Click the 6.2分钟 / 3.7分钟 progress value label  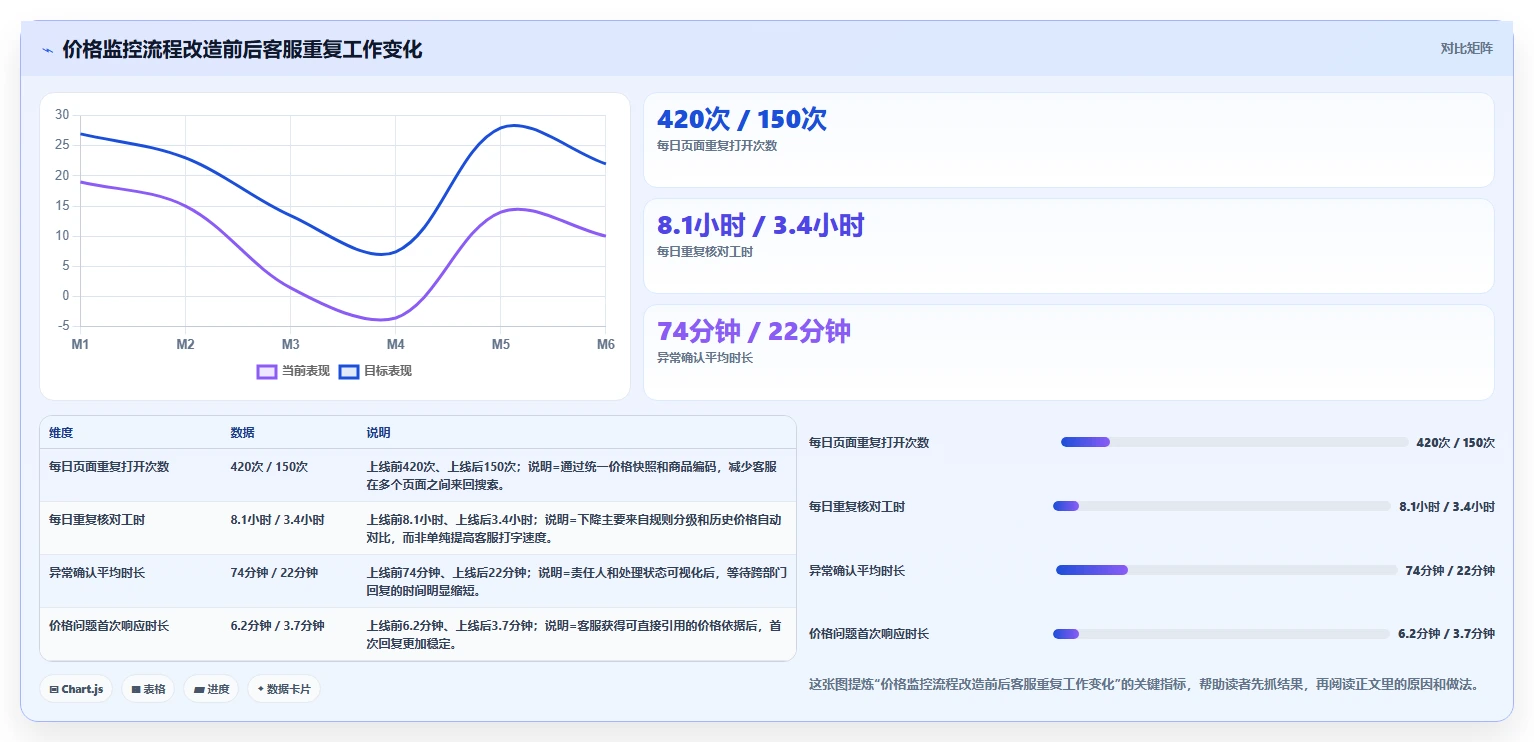[x=1446, y=634]
